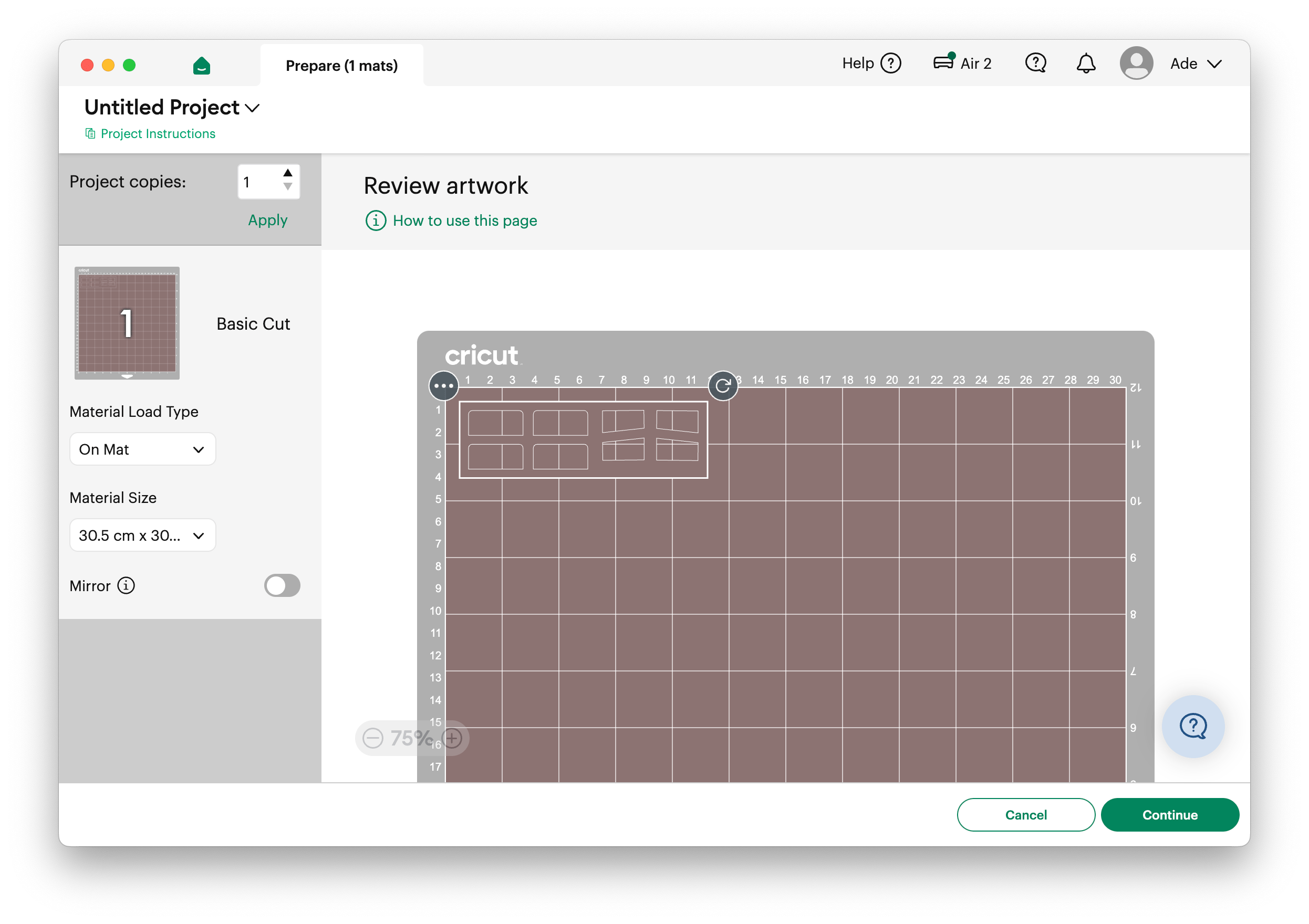Select the Prepare (1 mats) tab

341,66
